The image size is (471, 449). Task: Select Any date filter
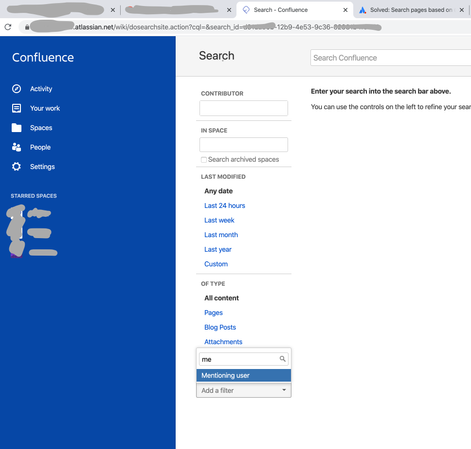click(218, 191)
